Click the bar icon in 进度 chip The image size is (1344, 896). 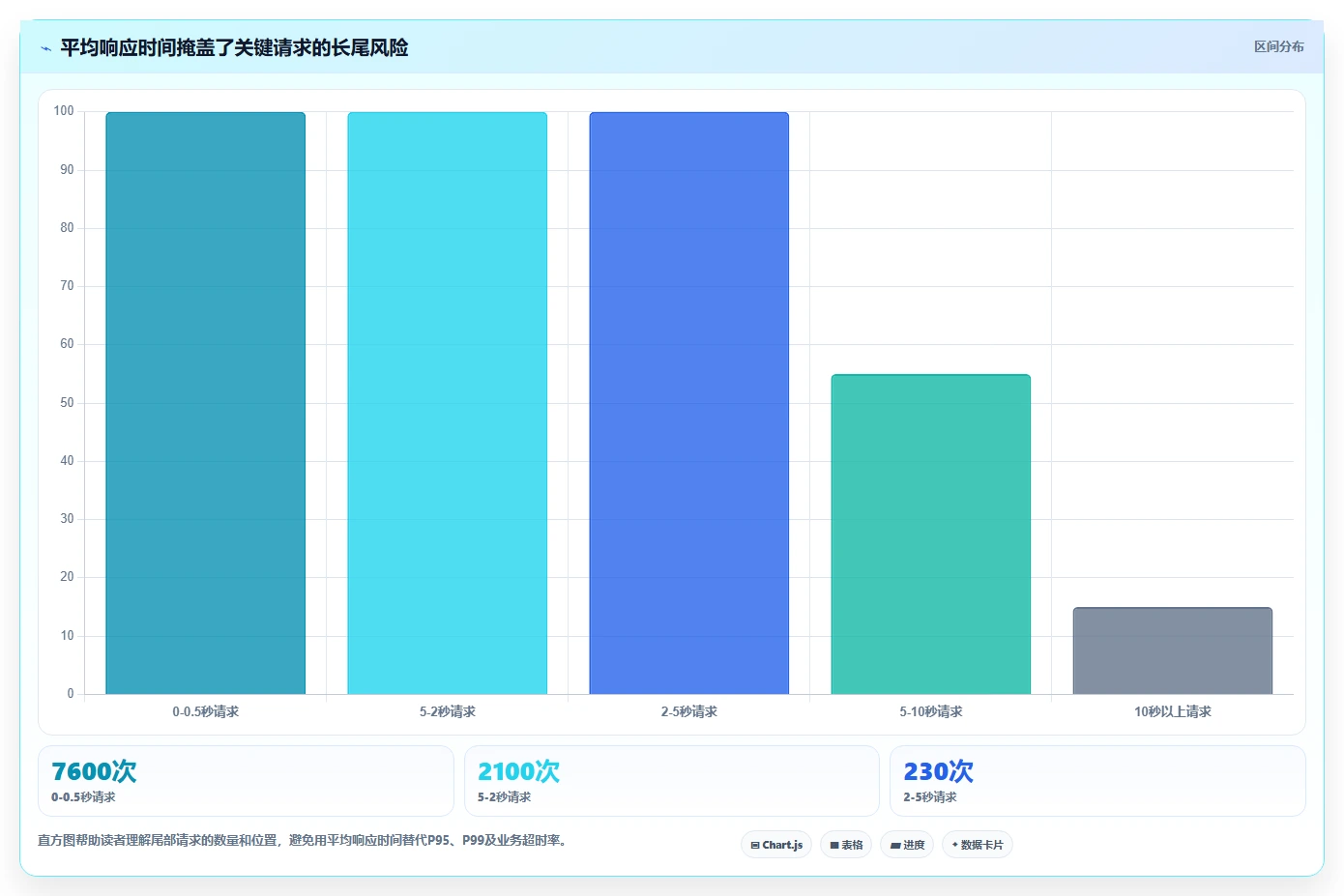point(895,845)
